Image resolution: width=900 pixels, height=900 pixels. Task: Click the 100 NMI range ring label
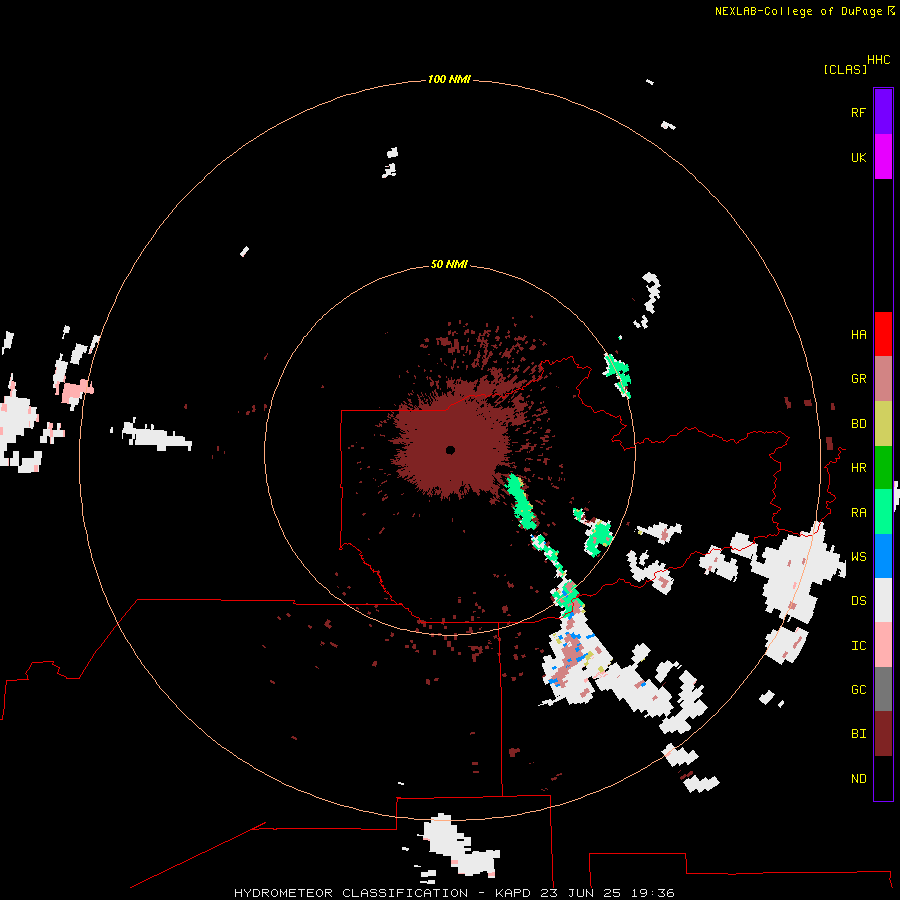pos(449,79)
